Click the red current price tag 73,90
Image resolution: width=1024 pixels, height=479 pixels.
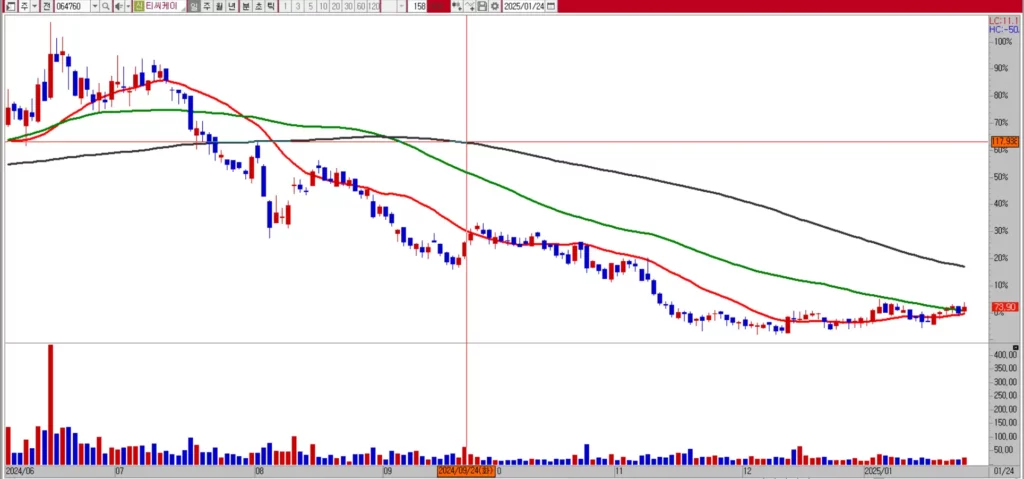tap(1004, 306)
